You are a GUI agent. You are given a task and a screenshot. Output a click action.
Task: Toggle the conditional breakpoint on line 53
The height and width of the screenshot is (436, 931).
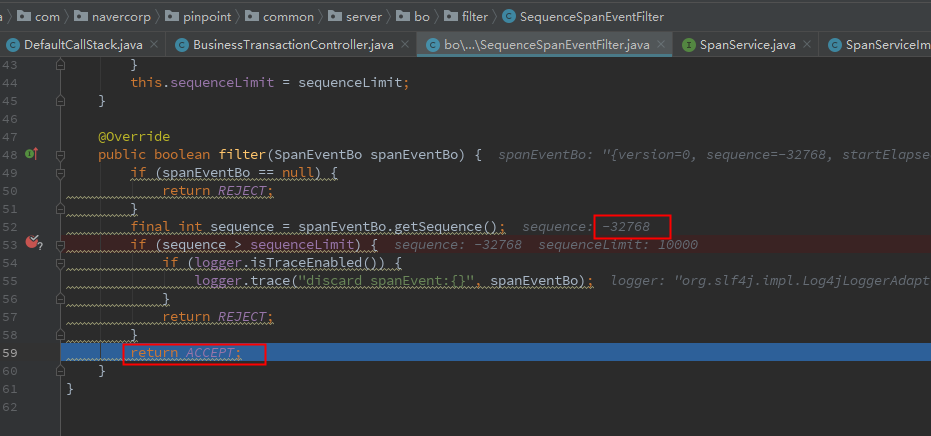(x=33, y=242)
